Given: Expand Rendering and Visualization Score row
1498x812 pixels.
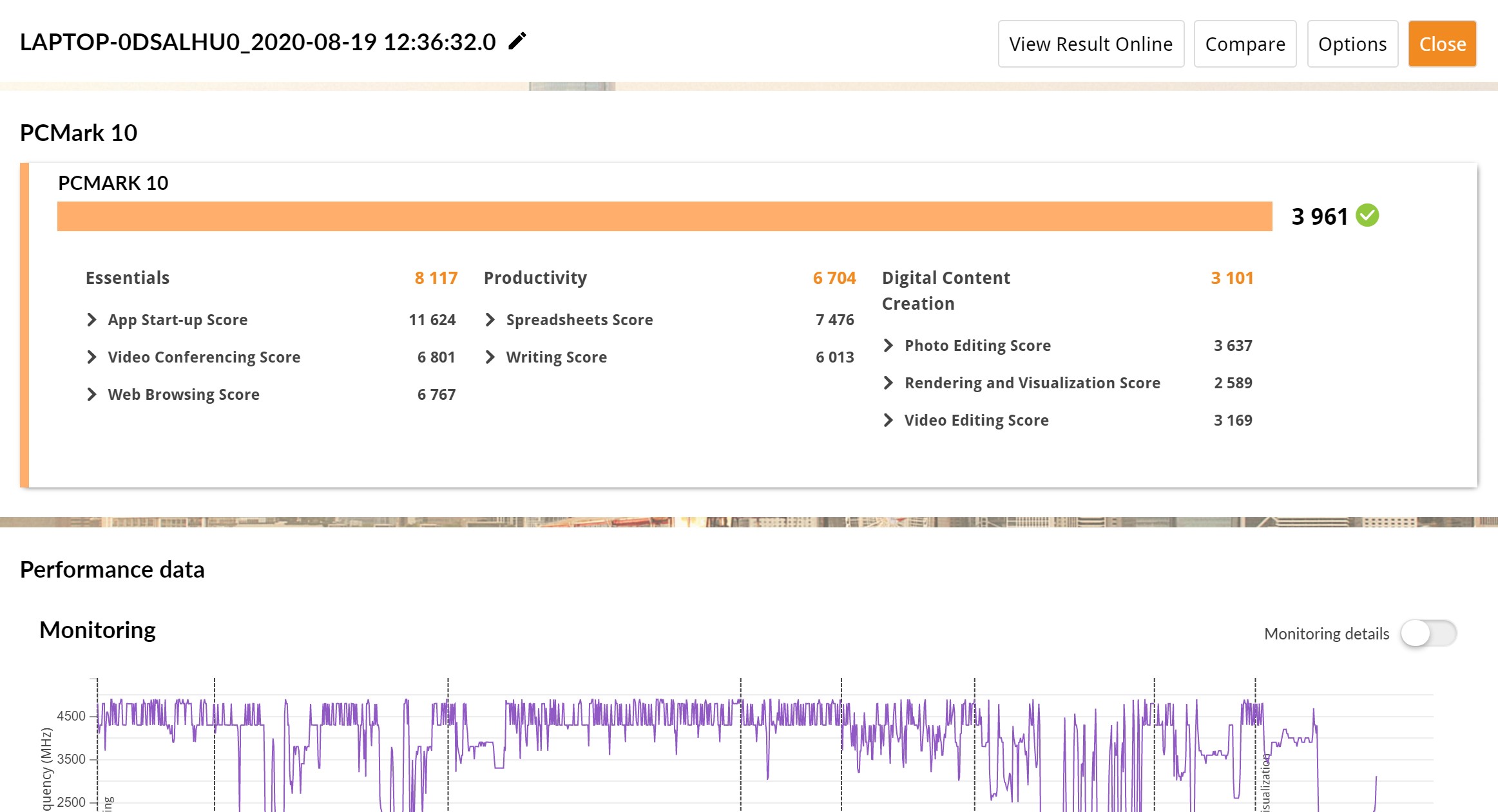Looking at the screenshot, I should 888,382.
